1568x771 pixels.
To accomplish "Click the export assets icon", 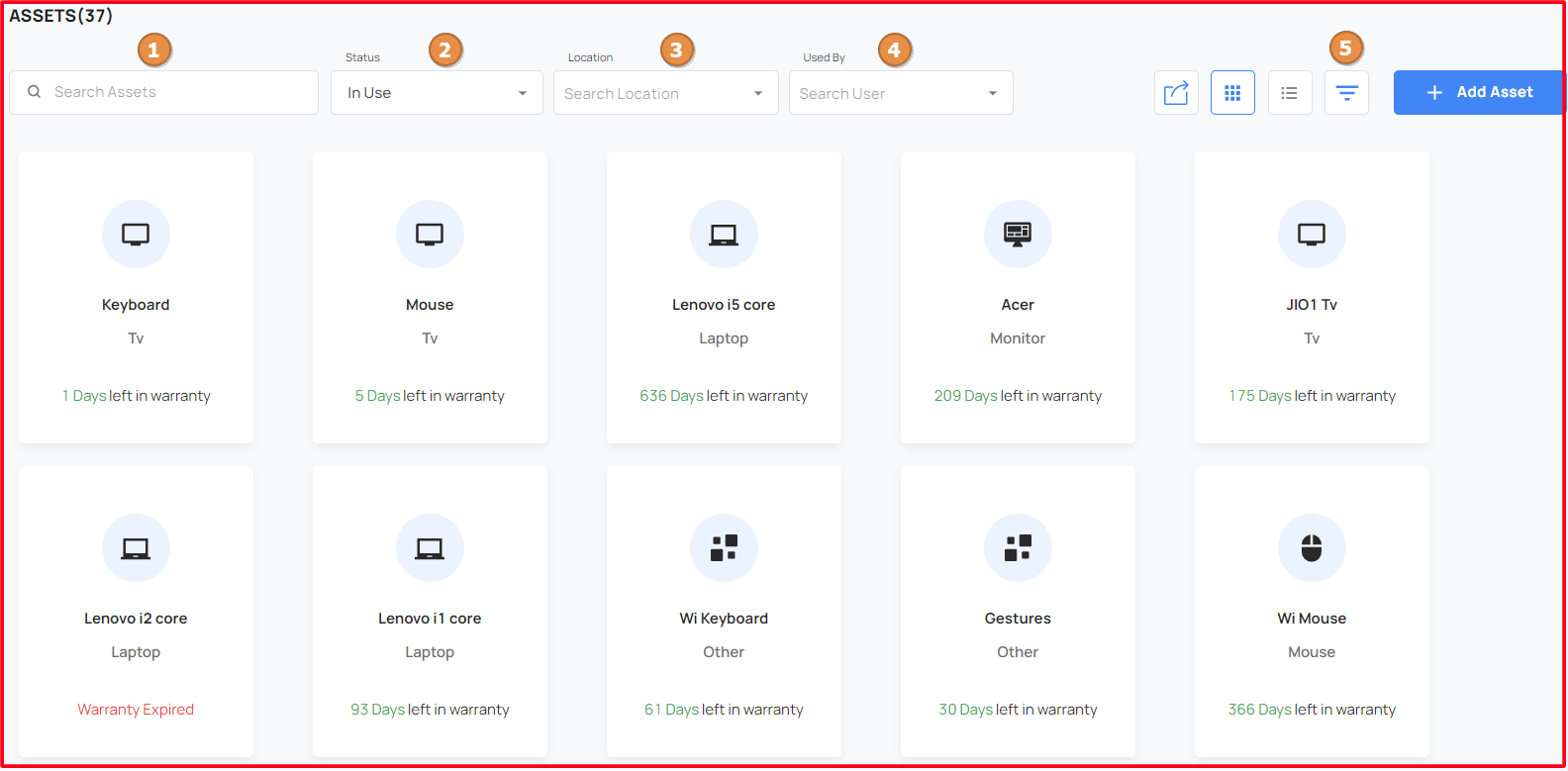I will pos(1176,93).
